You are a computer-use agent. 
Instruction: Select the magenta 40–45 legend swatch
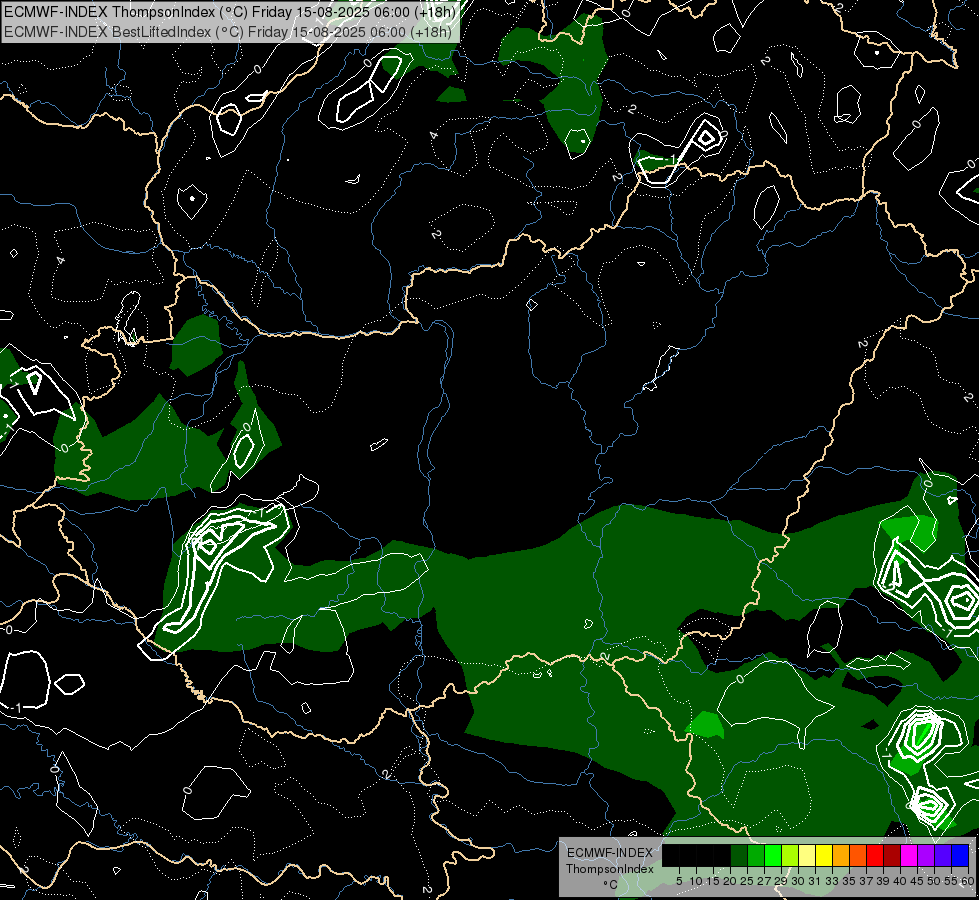(909, 855)
